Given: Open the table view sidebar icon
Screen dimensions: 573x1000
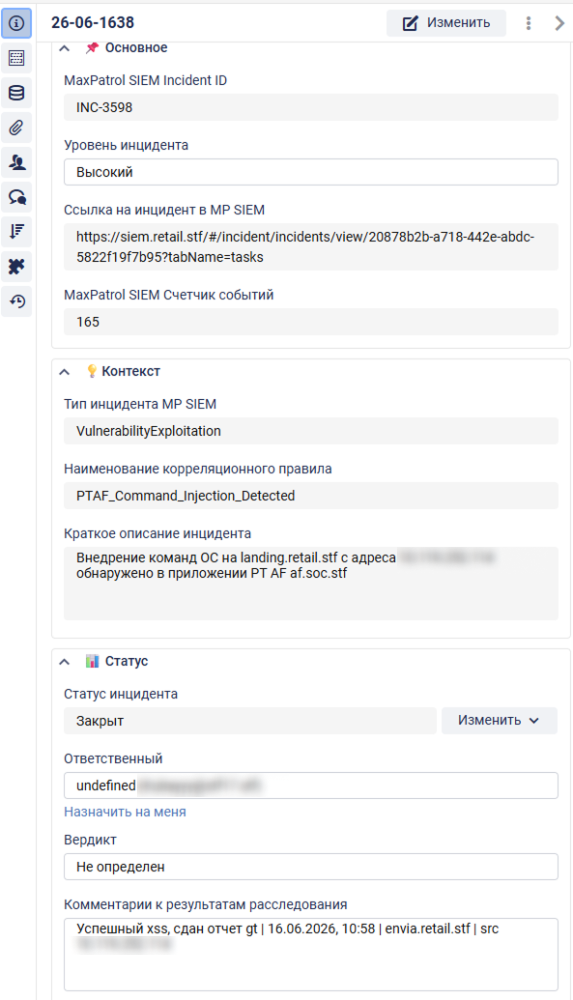Looking at the screenshot, I should click(17, 58).
